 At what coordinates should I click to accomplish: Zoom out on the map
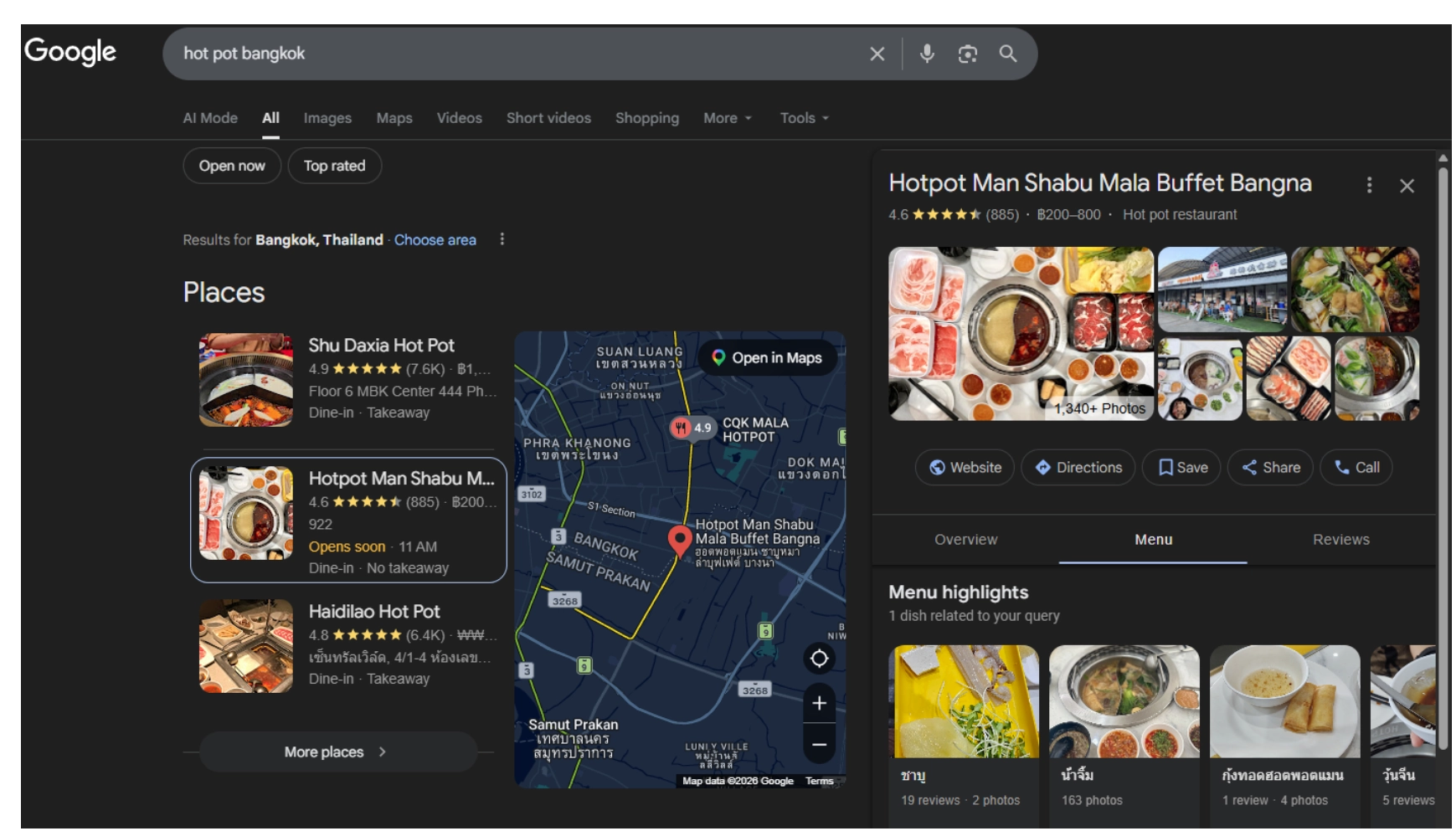coord(819,744)
